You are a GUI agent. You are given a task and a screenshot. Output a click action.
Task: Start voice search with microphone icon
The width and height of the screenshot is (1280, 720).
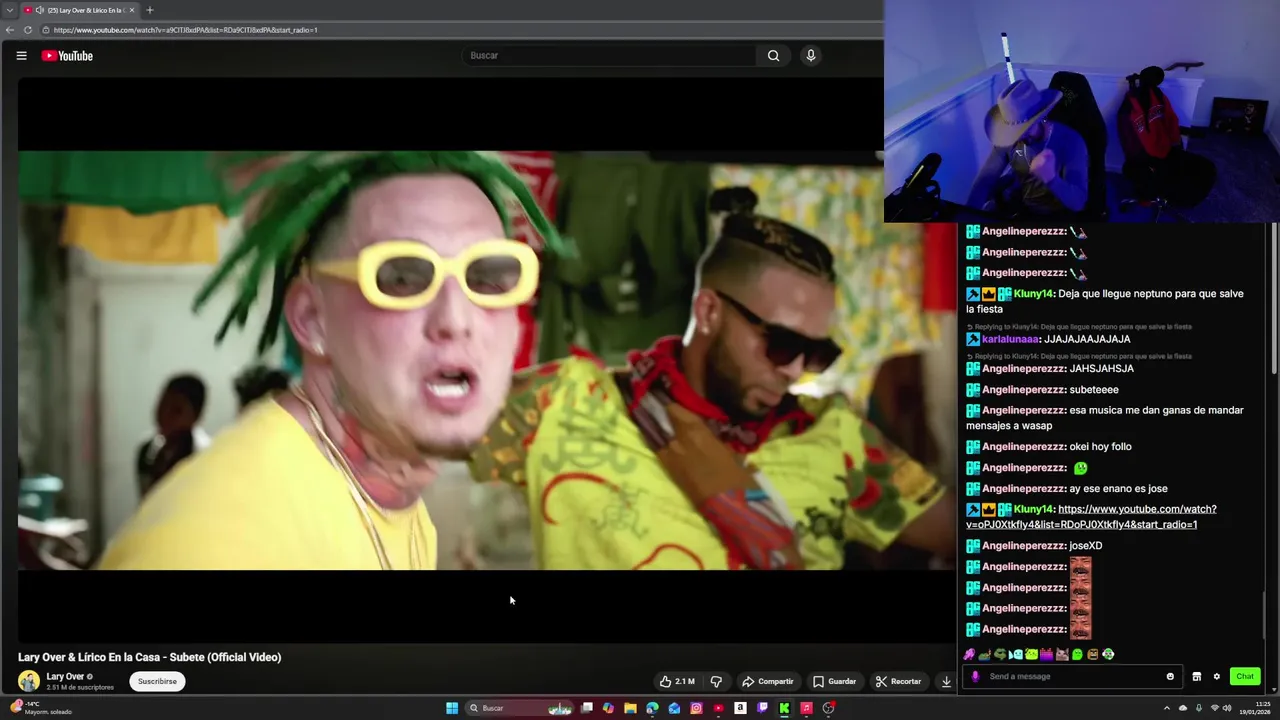(x=811, y=55)
